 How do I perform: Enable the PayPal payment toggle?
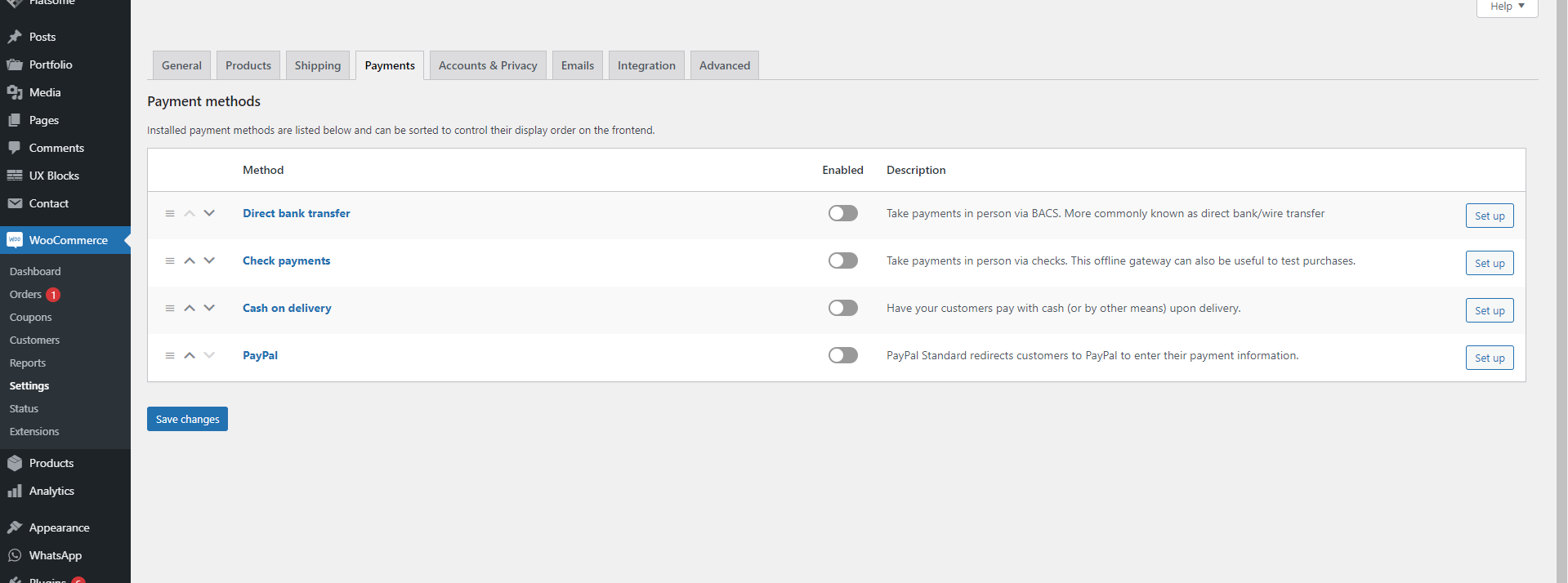(x=842, y=355)
